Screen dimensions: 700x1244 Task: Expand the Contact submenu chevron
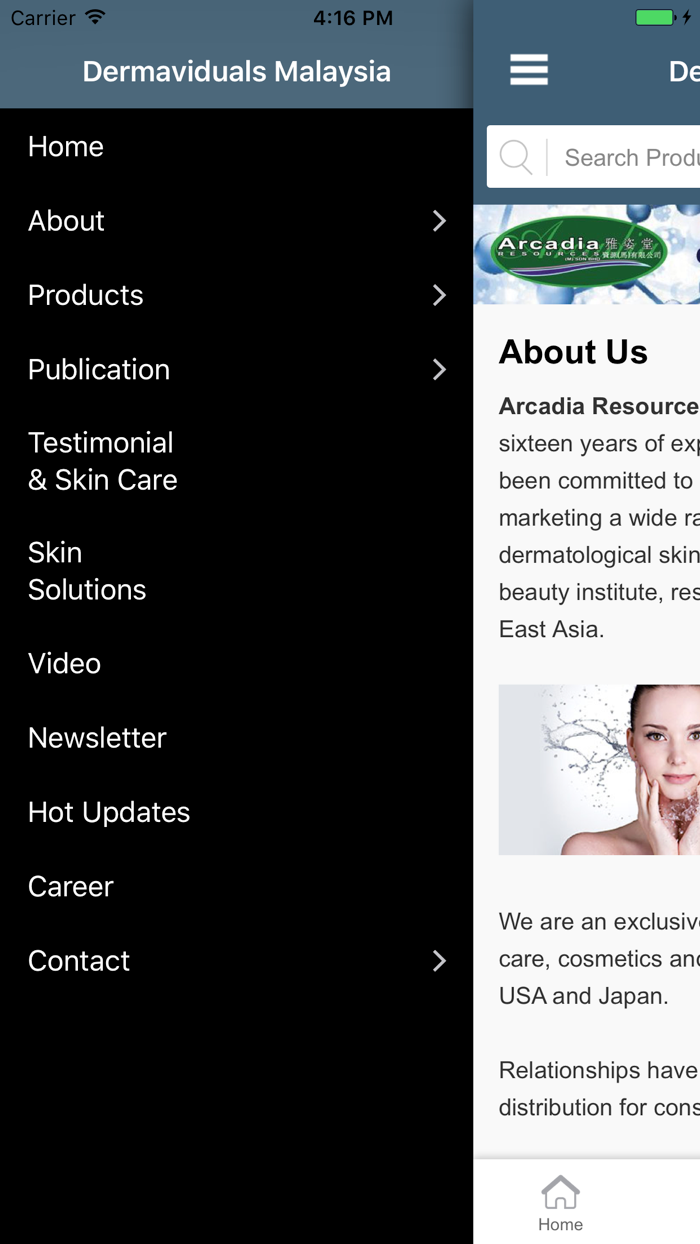[439, 961]
